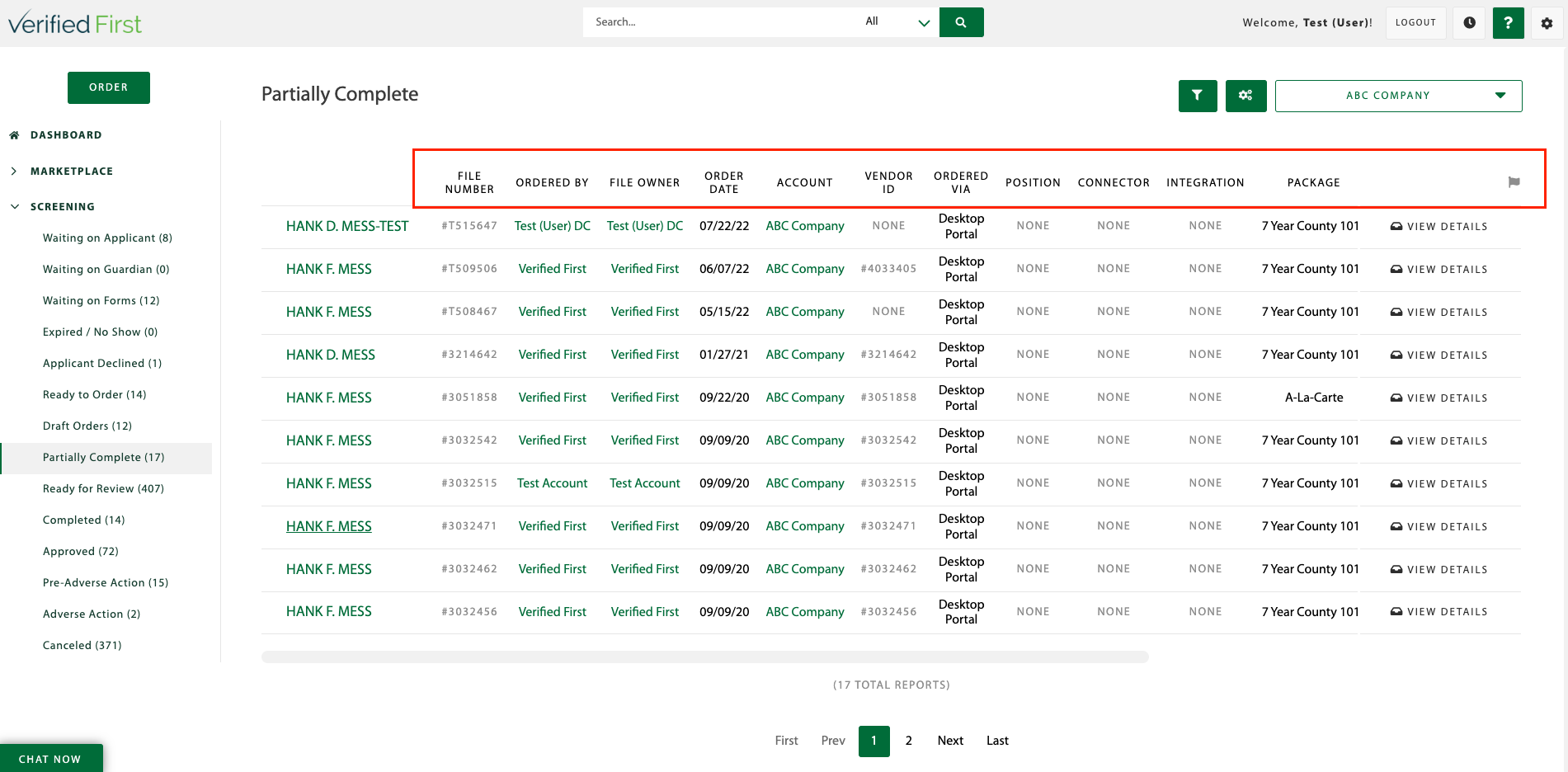Image resolution: width=1568 pixels, height=772 pixels.
Task: Select Pre-Adverse Action (15)
Action: coord(106,583)
